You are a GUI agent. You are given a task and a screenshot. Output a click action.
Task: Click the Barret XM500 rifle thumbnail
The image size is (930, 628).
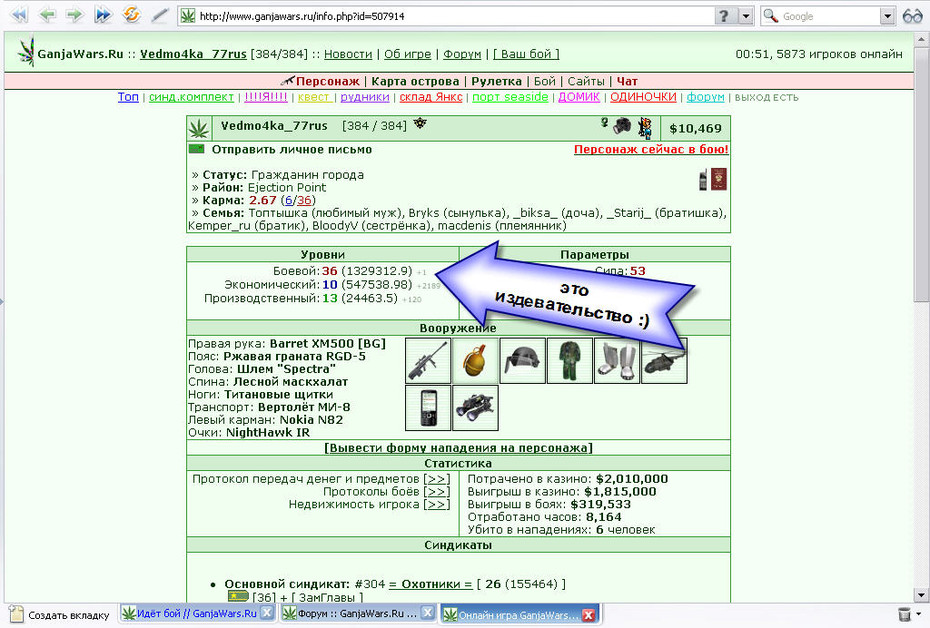428,361
